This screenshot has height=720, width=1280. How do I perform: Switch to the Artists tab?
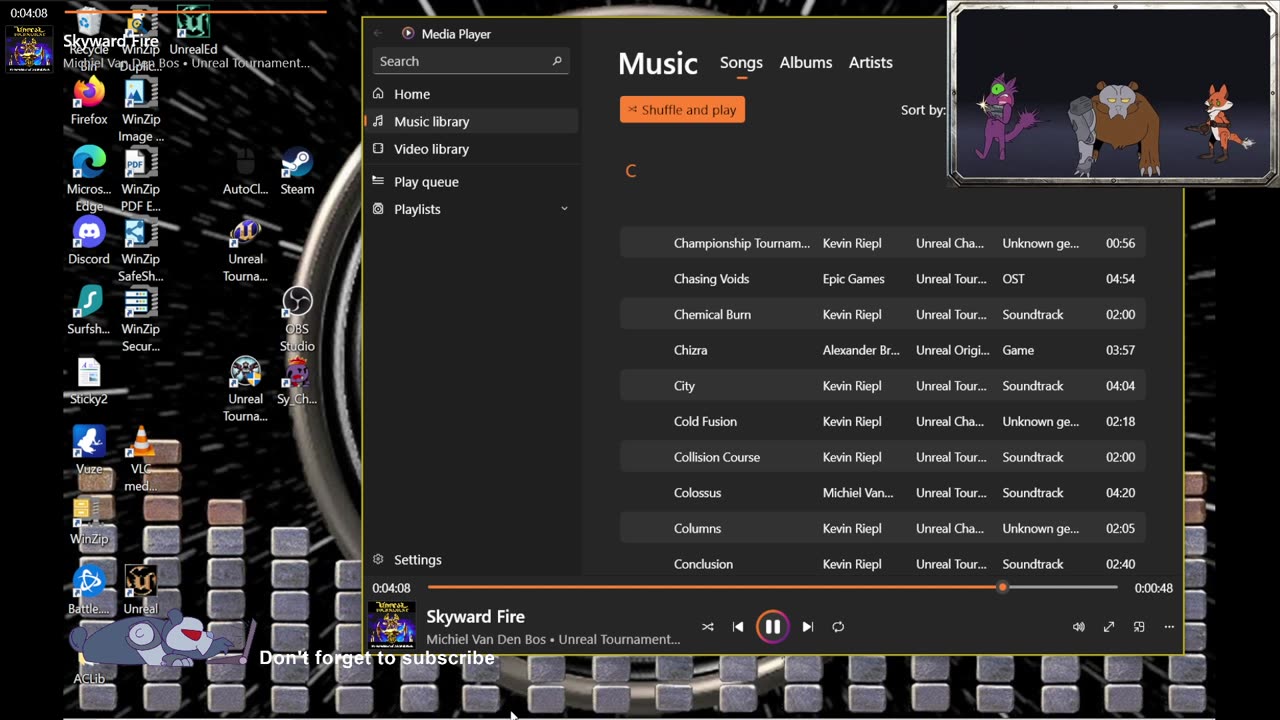point(871,62)
